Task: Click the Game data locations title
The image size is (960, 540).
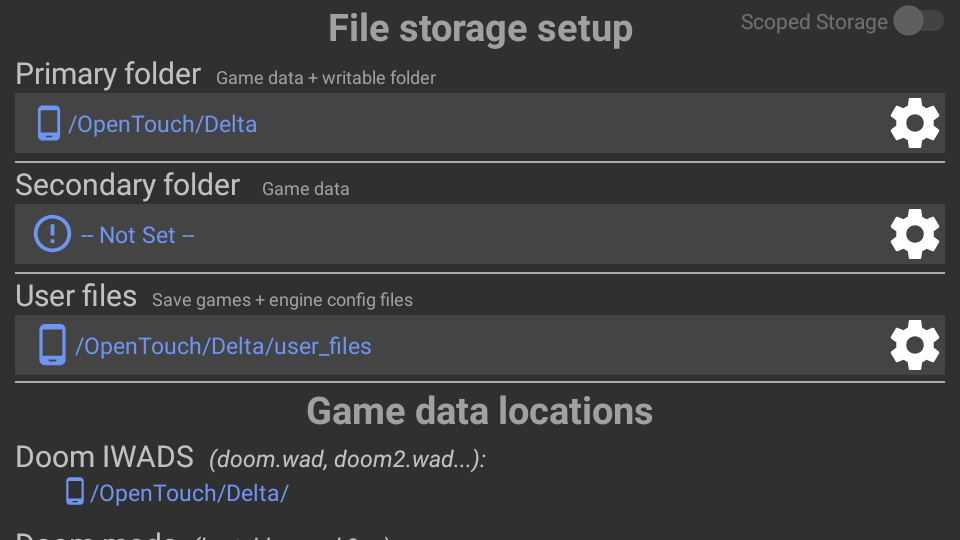Action: (x=479, y=411)
